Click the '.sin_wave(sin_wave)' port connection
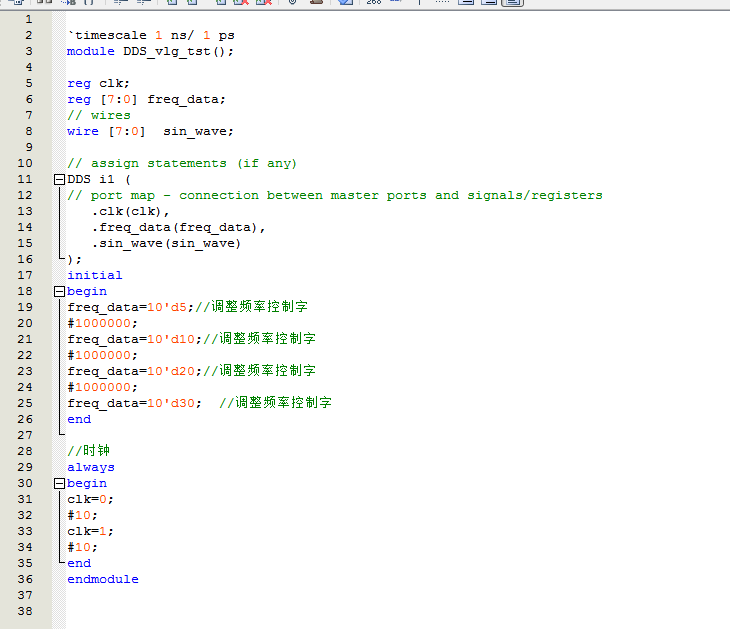 coord(166,243)
